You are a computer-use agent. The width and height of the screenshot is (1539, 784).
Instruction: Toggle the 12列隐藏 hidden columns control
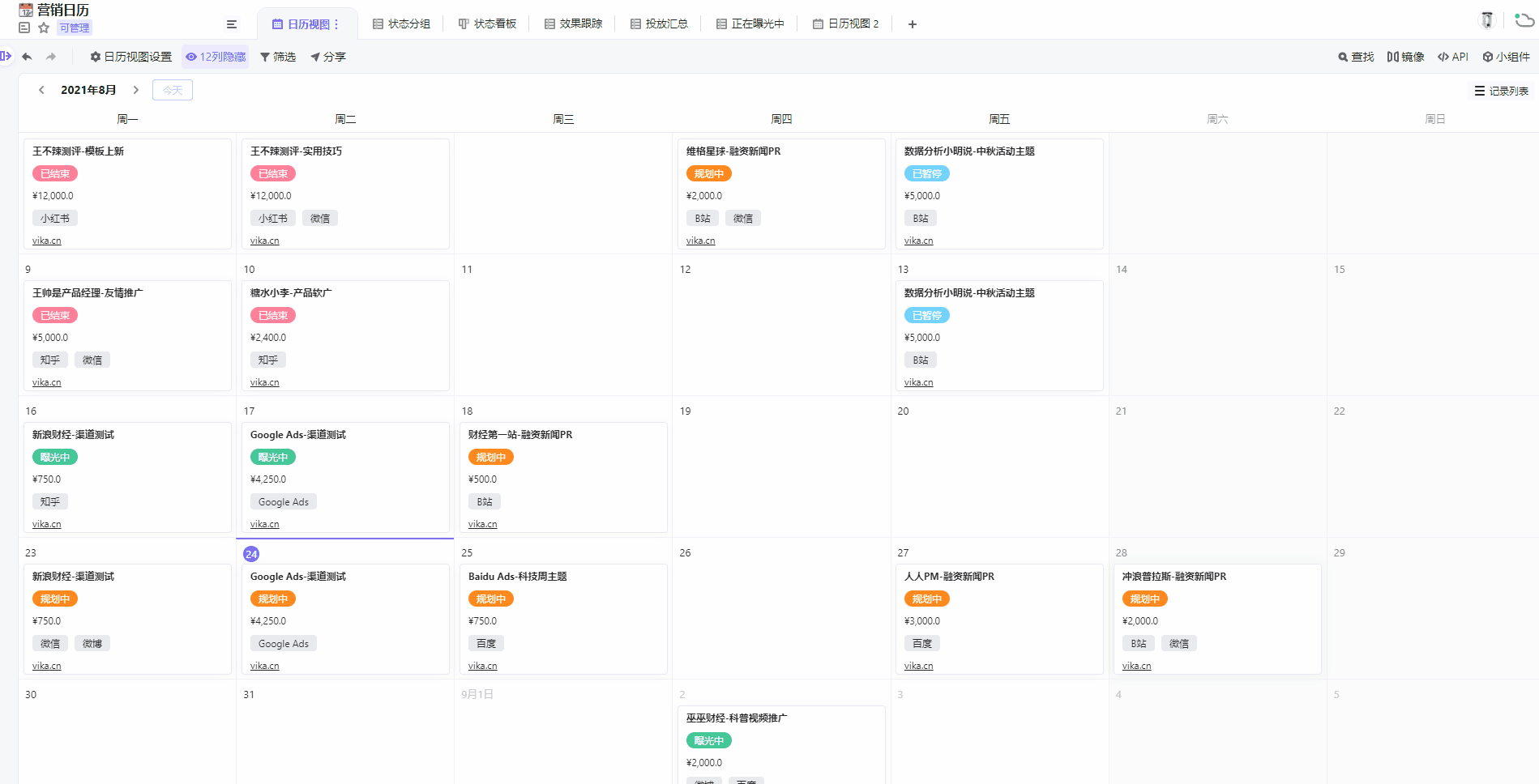[216, 57]
